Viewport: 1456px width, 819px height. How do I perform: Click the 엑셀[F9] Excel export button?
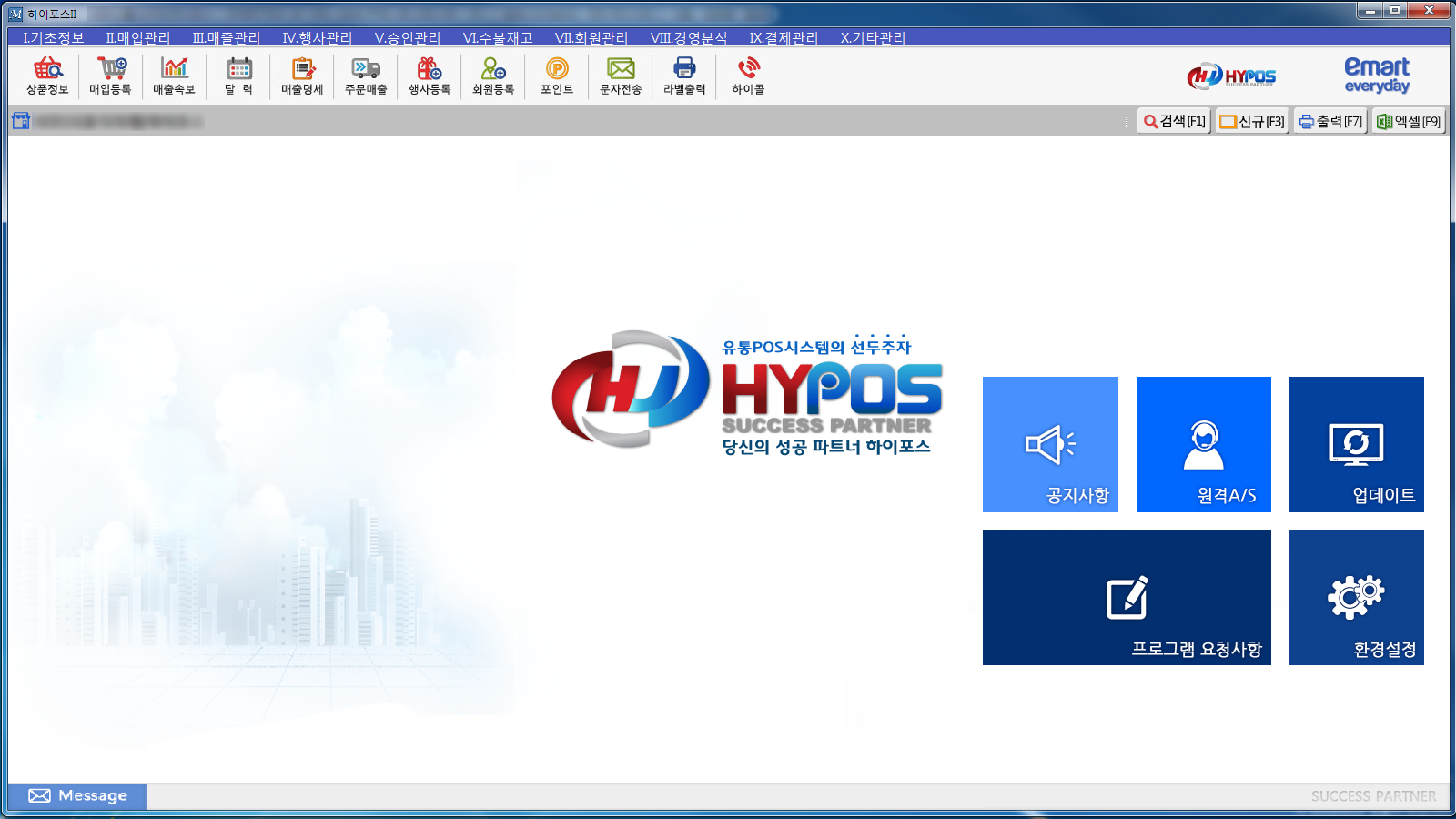pyautogui.click(x=1409, y=121)
